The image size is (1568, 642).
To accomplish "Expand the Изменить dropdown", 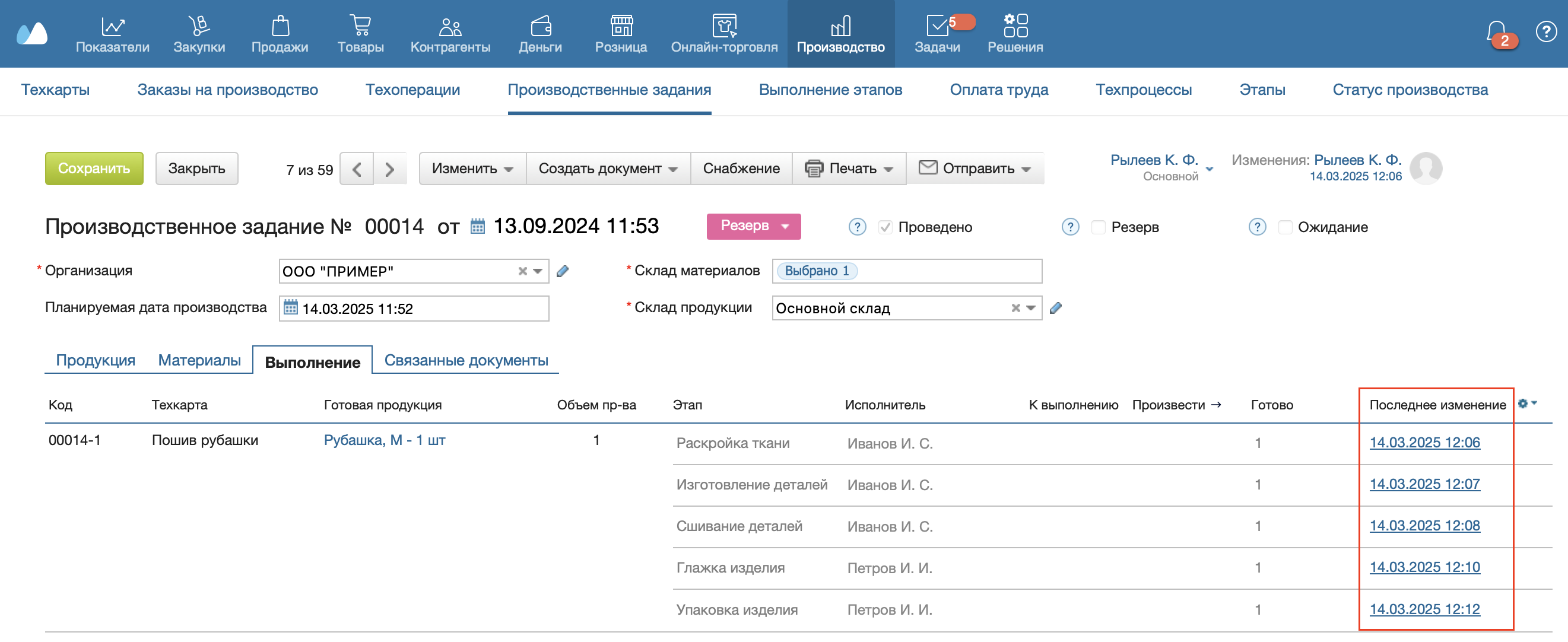I will coord(472,169).
